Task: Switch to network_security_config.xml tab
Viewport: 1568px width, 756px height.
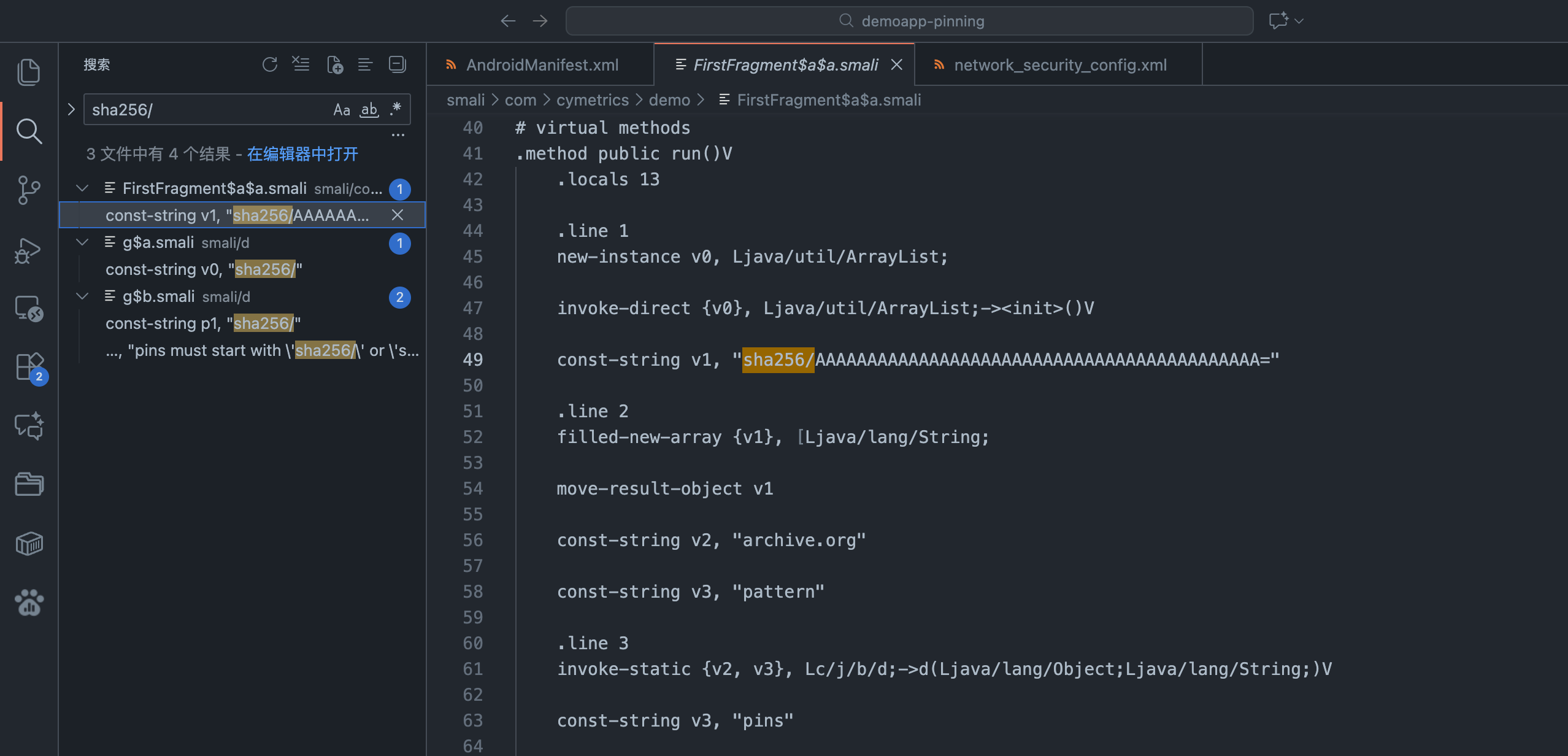Action: tap(1058, 64)
